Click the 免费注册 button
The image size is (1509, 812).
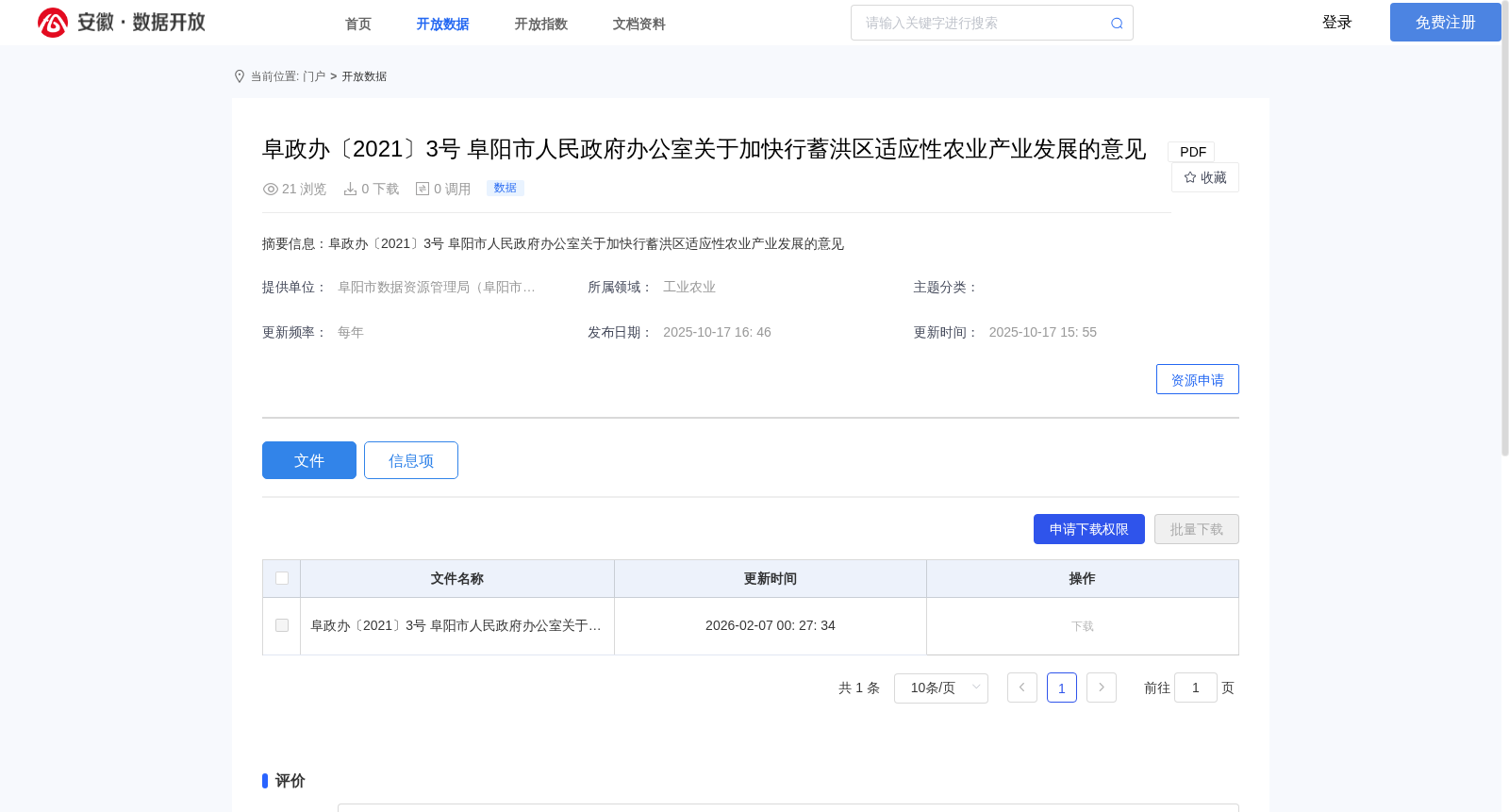1446,23
